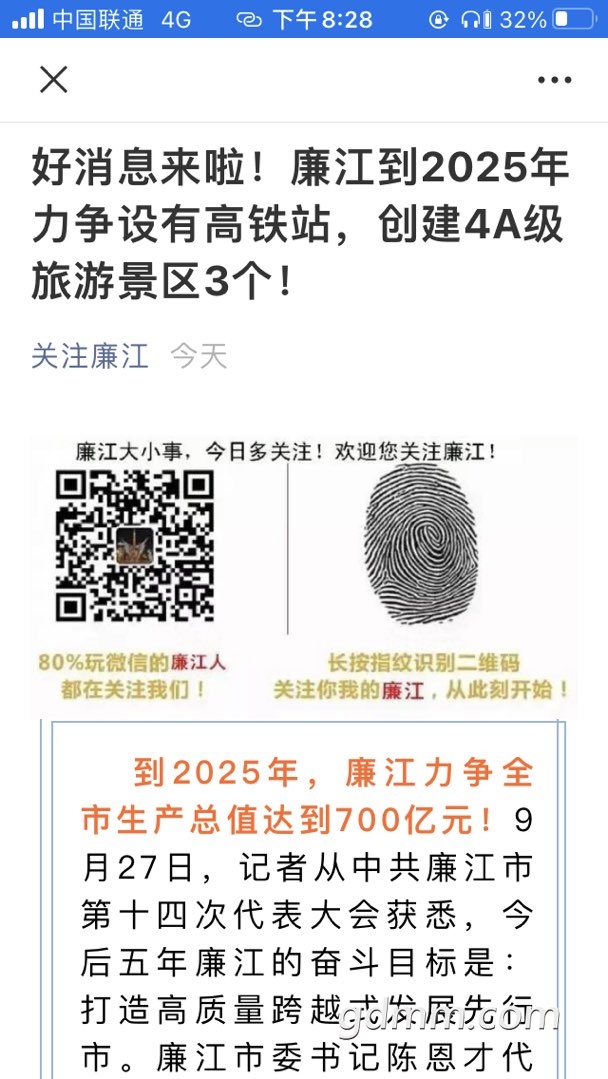
Task: Tap the 下午 8:28 clock in the status bar
Action: pyautogui.click(x=323, y=19)
